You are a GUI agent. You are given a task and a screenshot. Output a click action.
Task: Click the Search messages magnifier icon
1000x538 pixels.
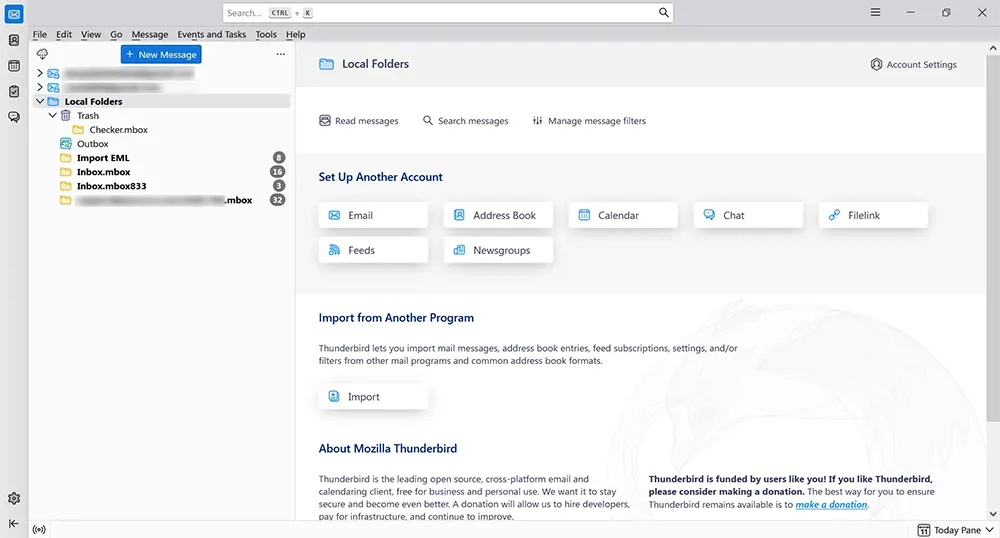point(428,120)
